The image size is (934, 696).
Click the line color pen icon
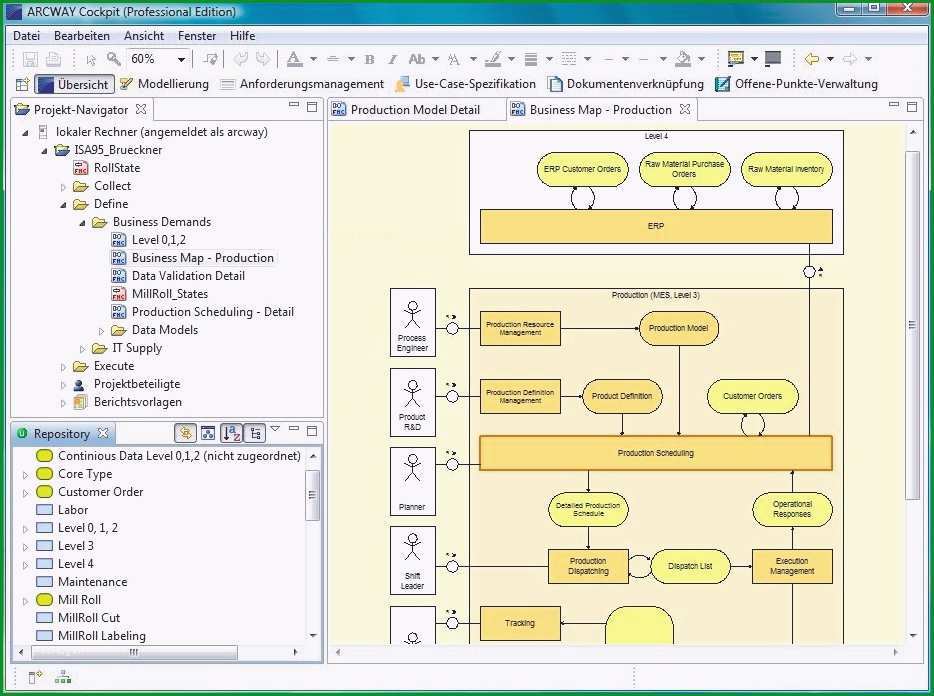point(493,58)
